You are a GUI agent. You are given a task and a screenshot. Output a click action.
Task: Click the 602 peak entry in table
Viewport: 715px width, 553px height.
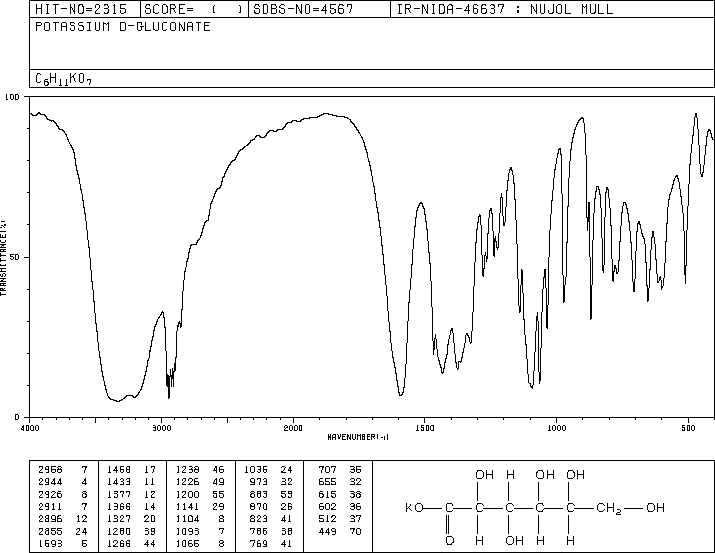tap(340, 506)
